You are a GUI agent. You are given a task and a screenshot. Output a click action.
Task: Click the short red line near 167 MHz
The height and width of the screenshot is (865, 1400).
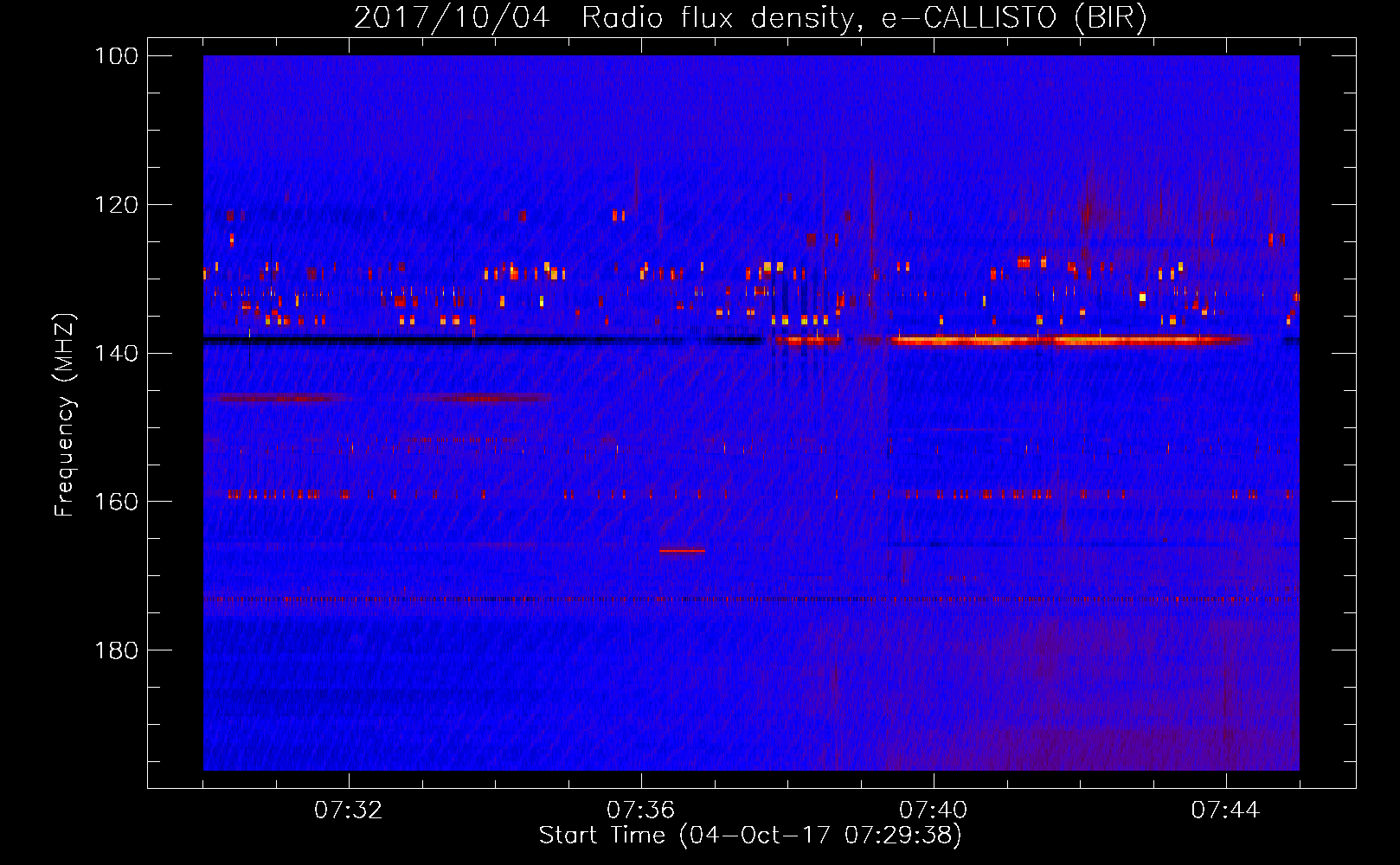(682, 551)
